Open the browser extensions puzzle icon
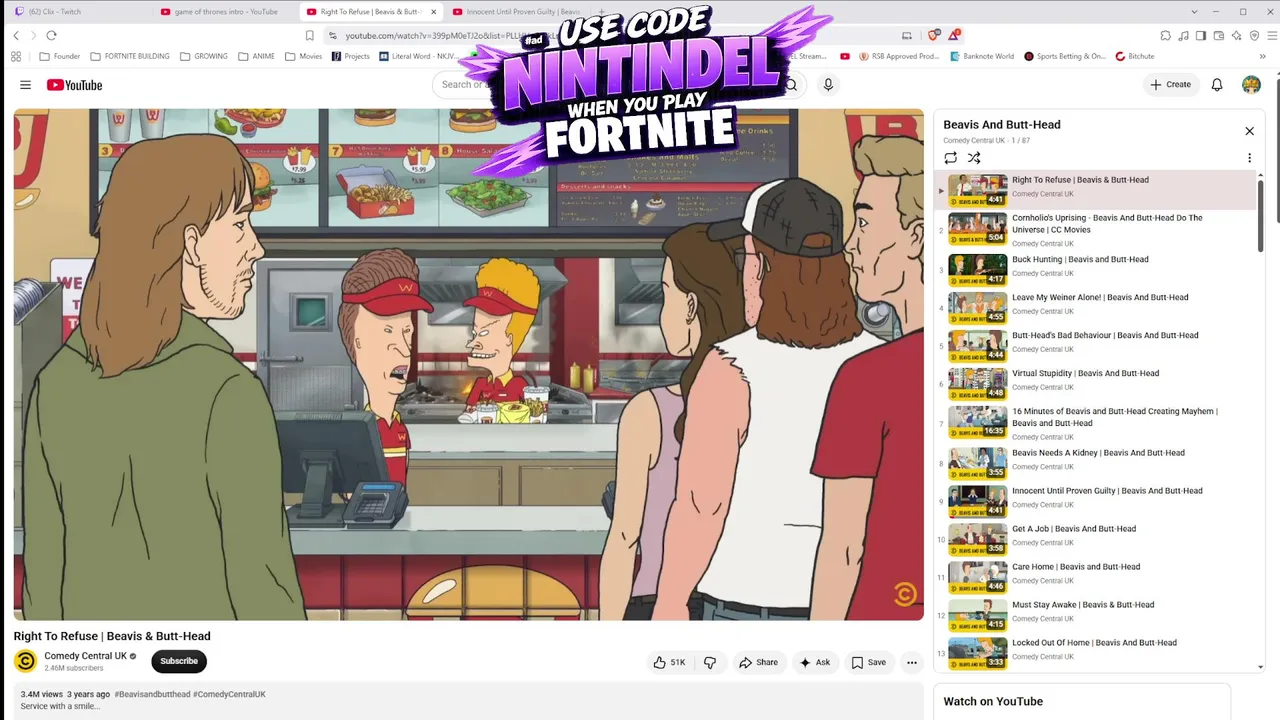This screenshot has height=720, width=1280. click(1167, 36)
